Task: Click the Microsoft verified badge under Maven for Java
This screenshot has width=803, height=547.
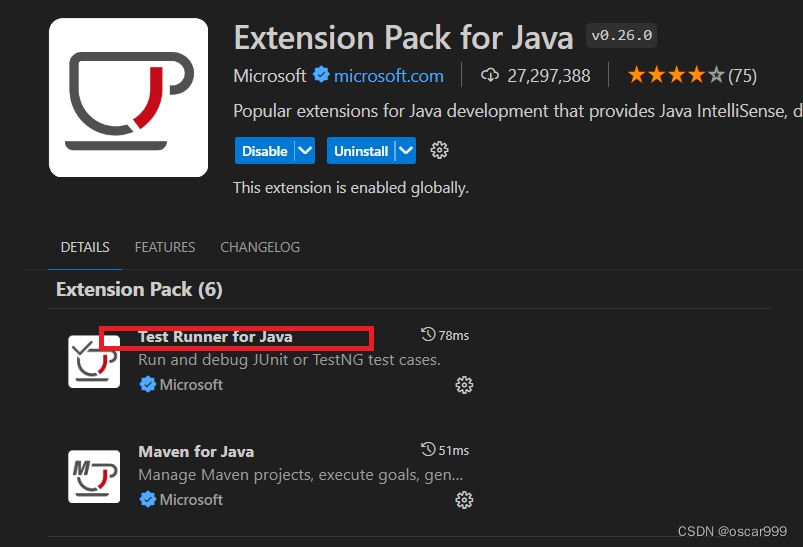Action: pos(147,499)
